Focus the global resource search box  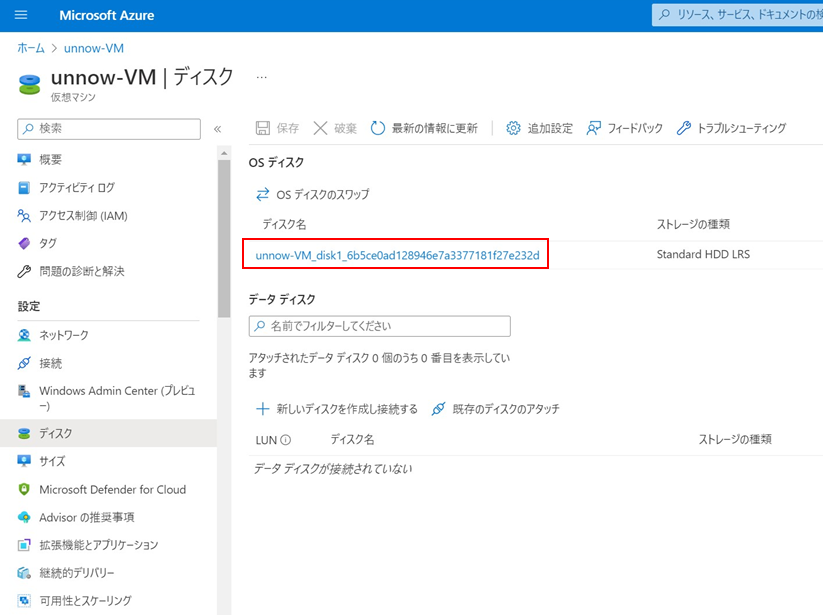pos(737,15)
